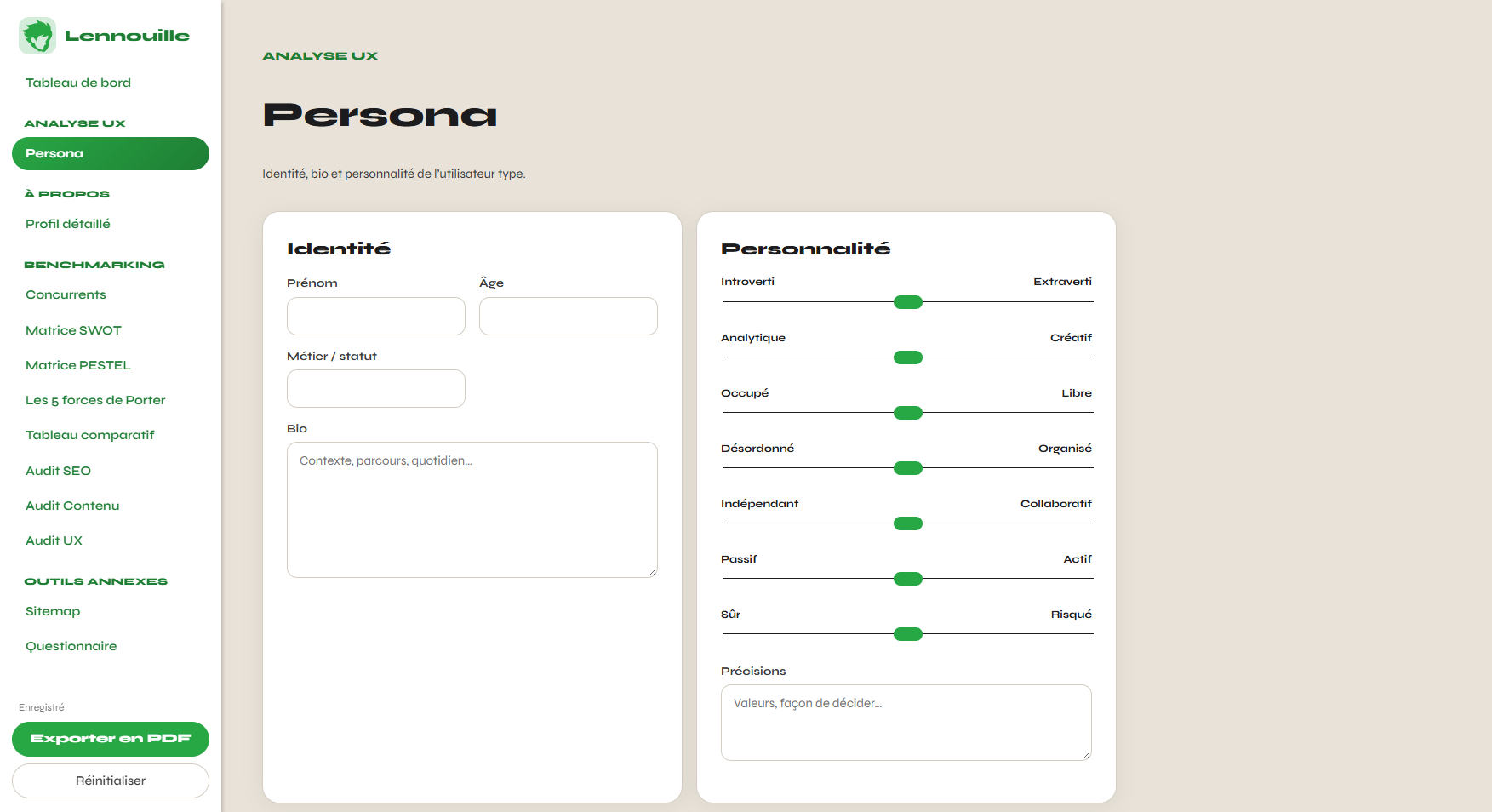Click the Analytique–Créatif slider handle

(908, 357)
